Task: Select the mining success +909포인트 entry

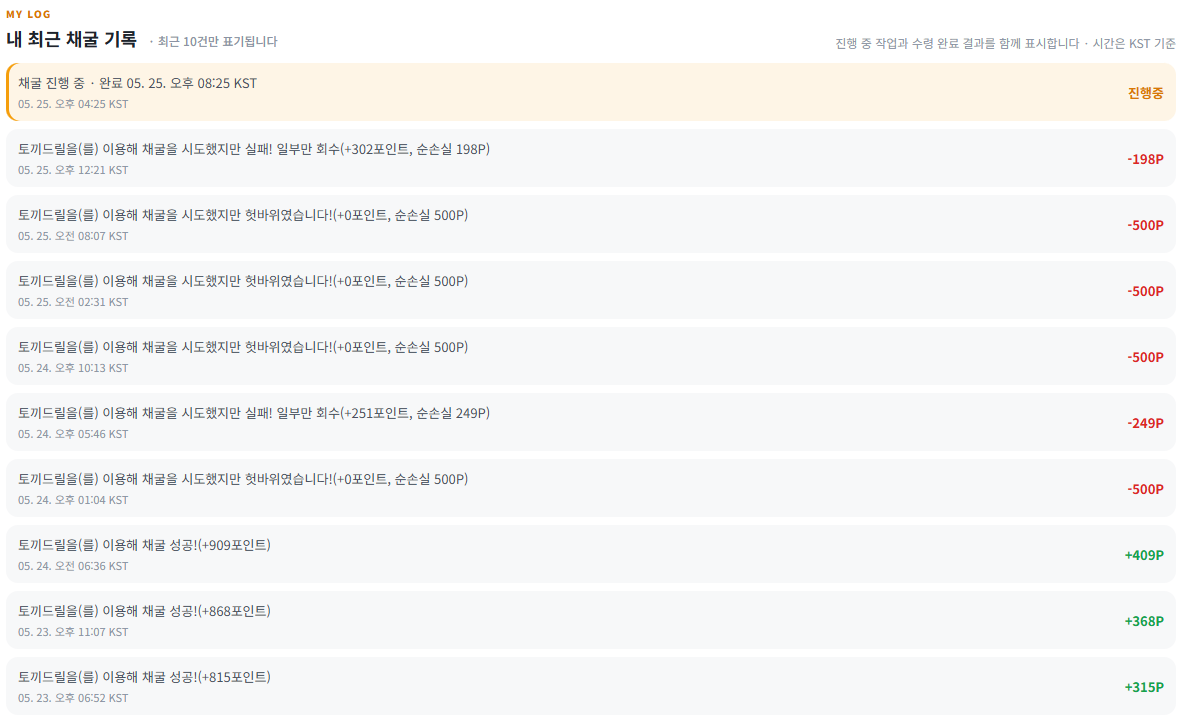Action: (590, 555)
